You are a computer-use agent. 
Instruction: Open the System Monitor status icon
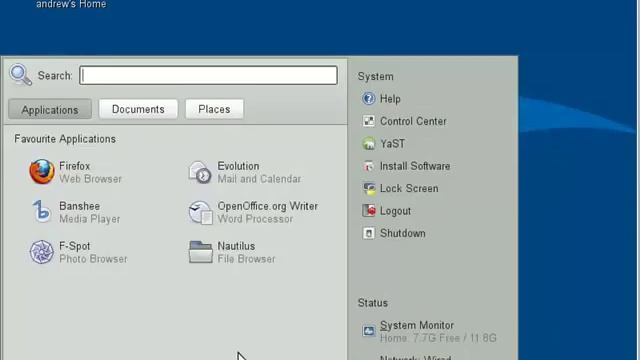[369, 331]
